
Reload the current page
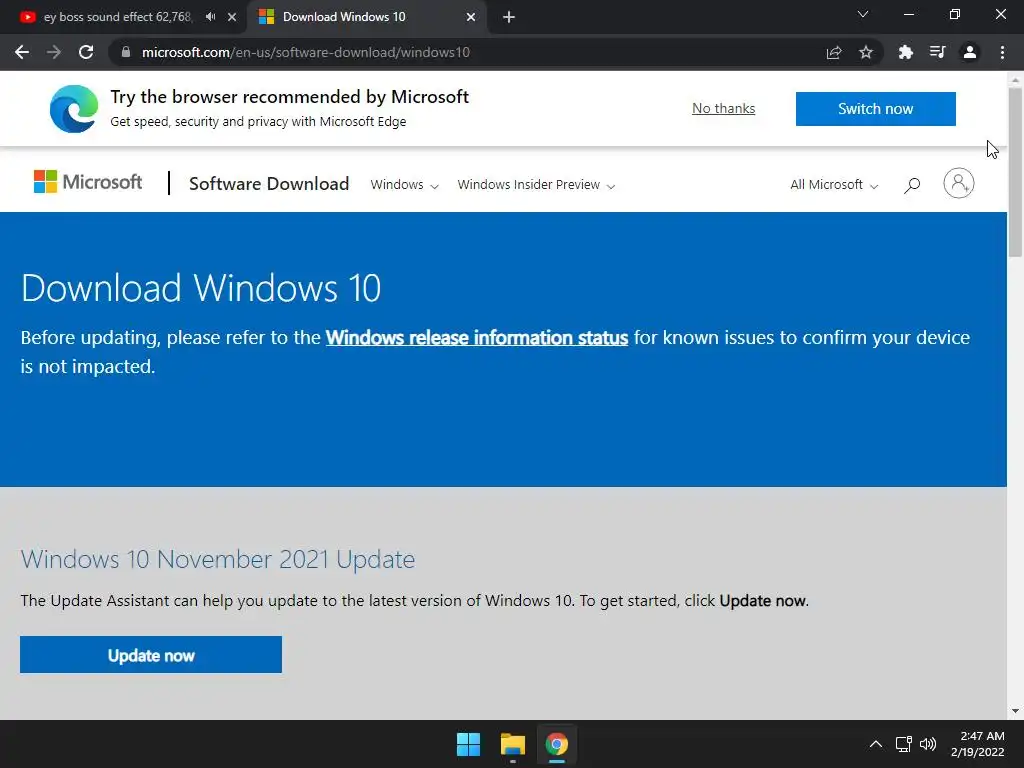(x=86, y=52)
